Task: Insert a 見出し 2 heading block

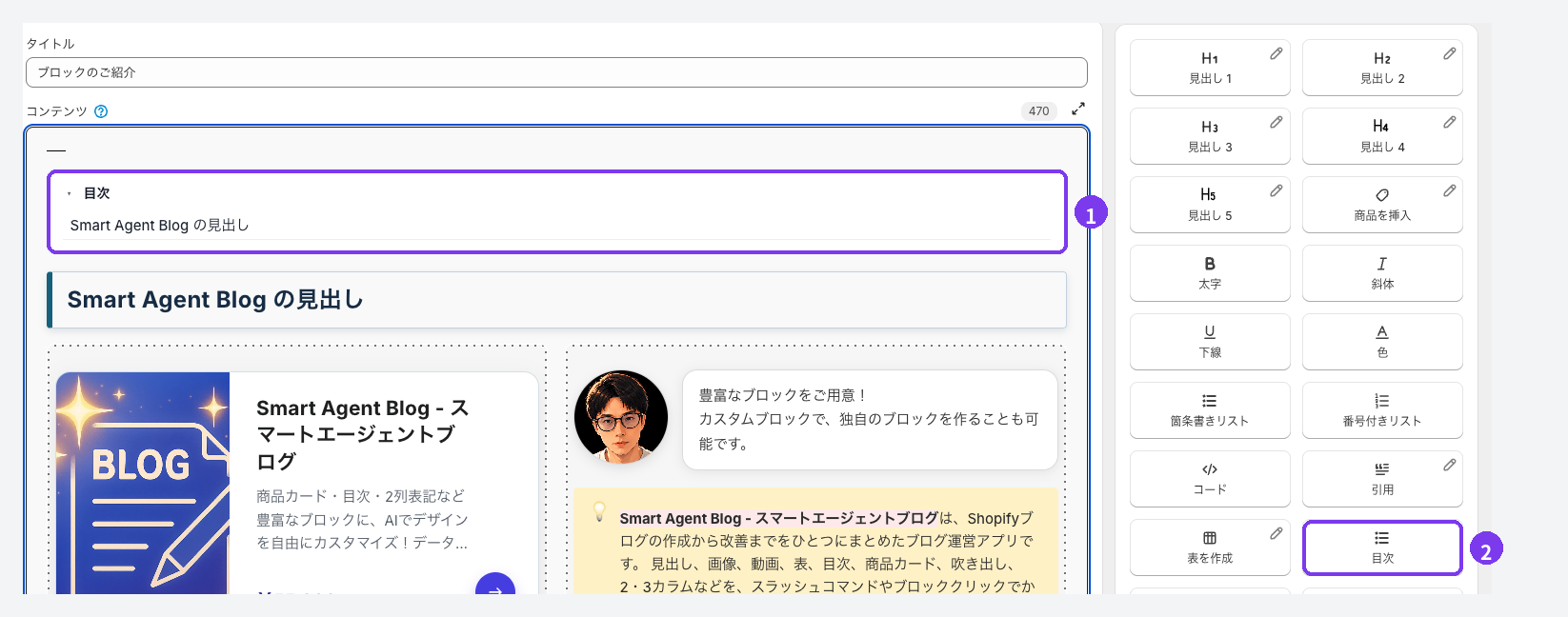Action: tap(1382, 68)
